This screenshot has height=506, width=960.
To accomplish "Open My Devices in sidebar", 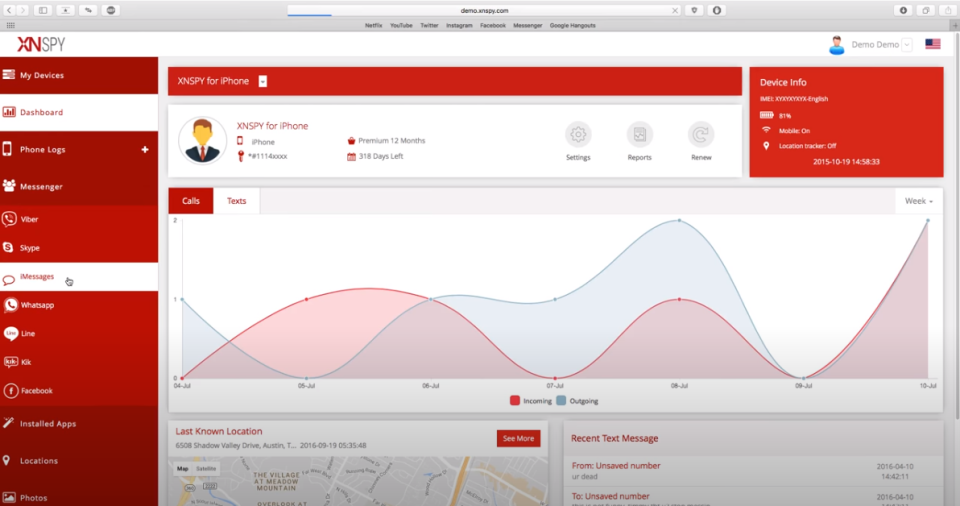I will click(79, 75).
